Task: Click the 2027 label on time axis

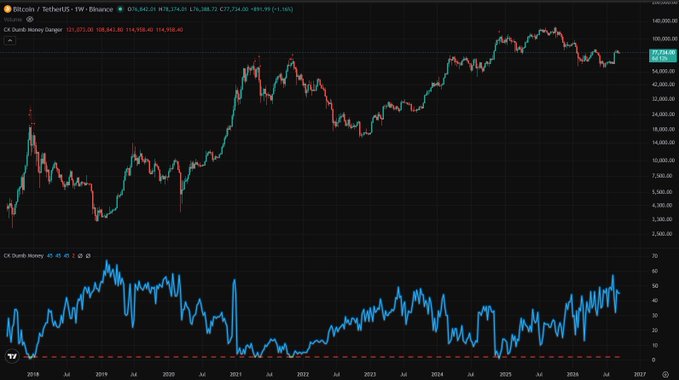Action: (640, 374)
